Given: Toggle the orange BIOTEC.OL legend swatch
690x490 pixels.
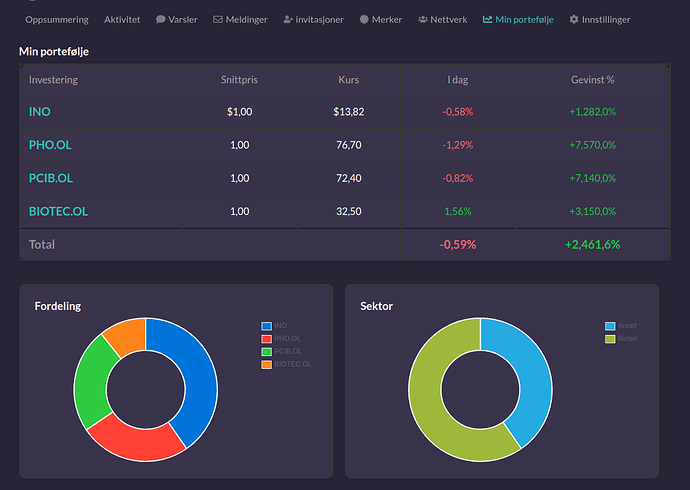Looking at the screenshot, I should click(x=266, y=364).
